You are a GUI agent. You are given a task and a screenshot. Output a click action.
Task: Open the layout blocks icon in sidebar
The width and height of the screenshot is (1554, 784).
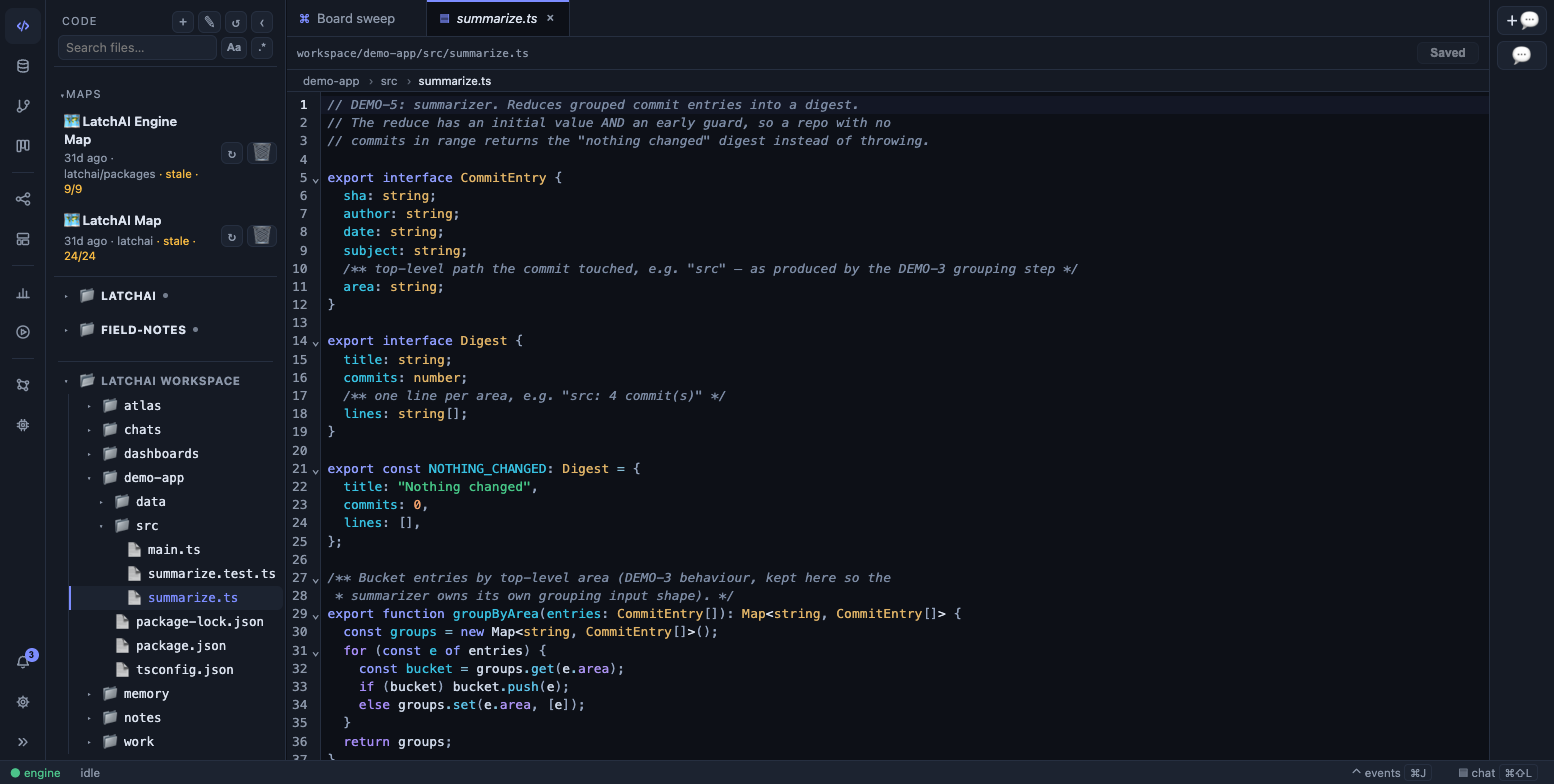coord(23,239)
